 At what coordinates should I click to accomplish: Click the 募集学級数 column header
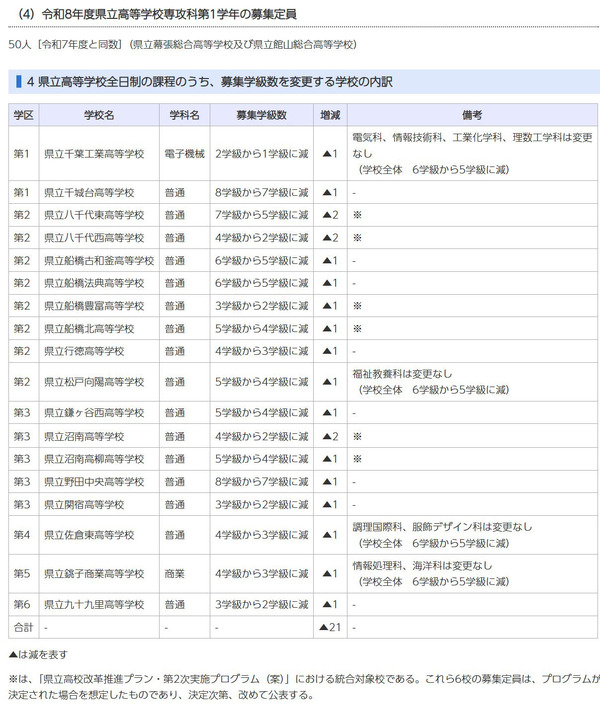click(262, 115)
